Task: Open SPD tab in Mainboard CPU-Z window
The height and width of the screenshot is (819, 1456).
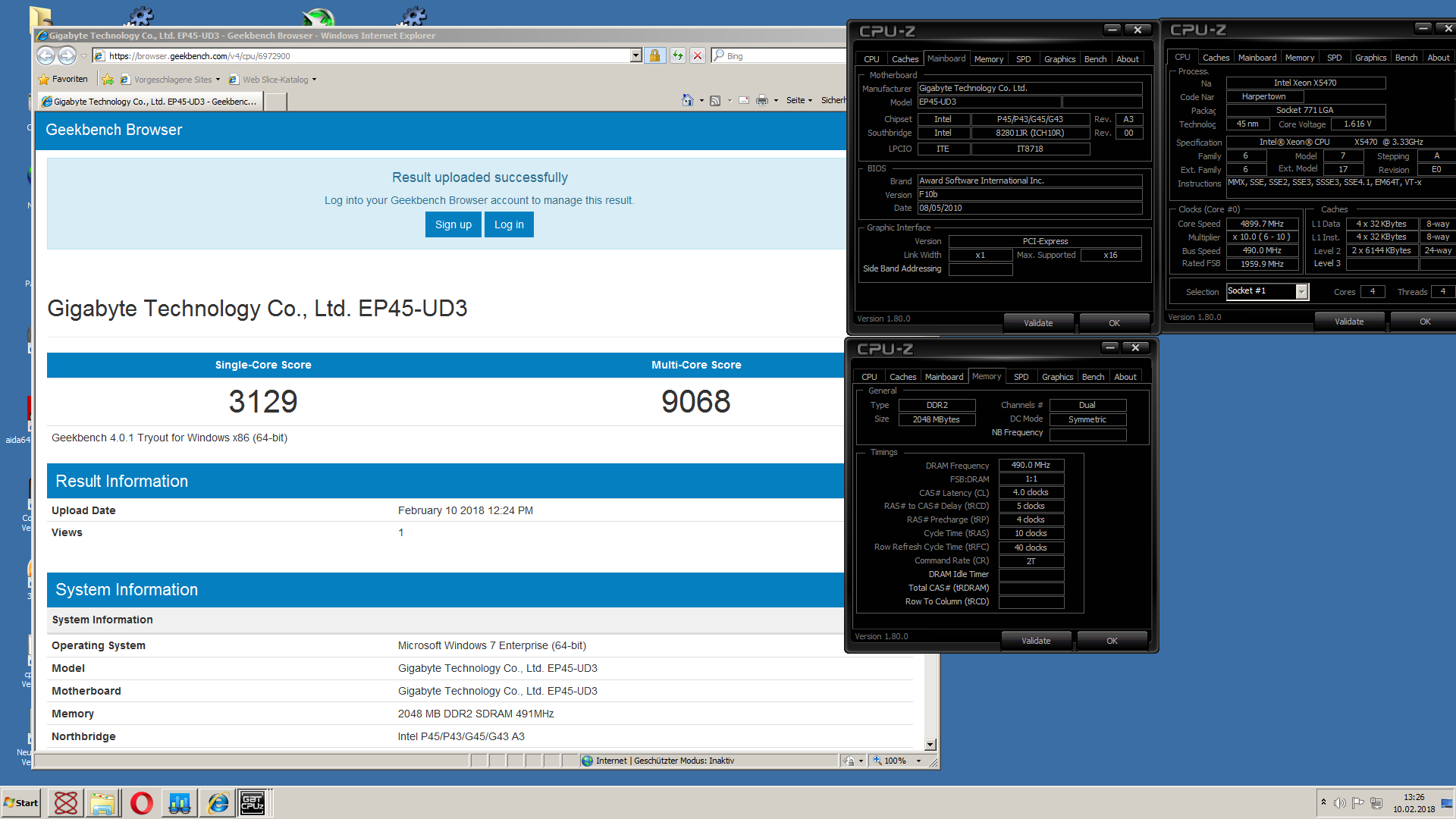Action: click(x=1023, y=58)
